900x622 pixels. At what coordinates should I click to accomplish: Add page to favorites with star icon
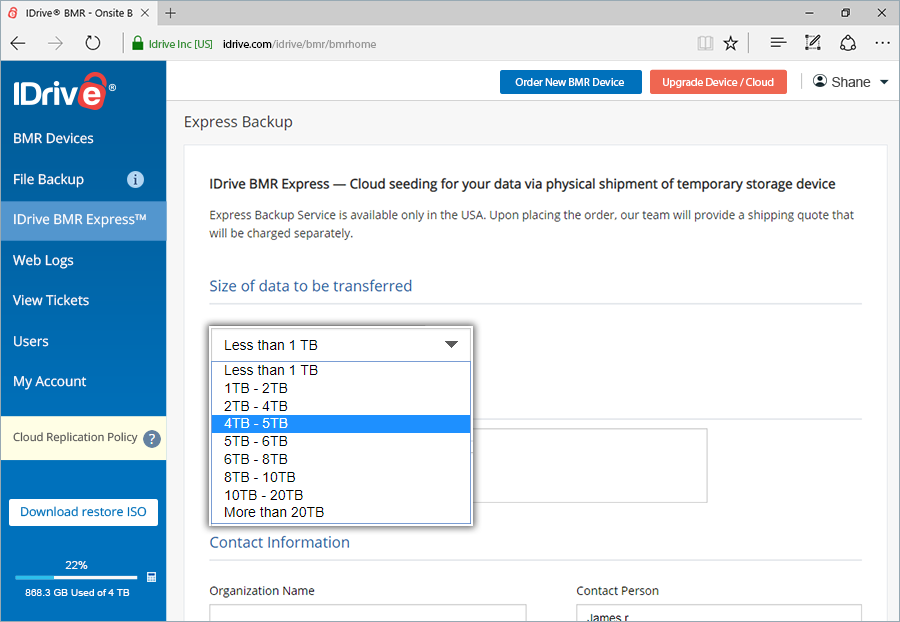[731, 43]
